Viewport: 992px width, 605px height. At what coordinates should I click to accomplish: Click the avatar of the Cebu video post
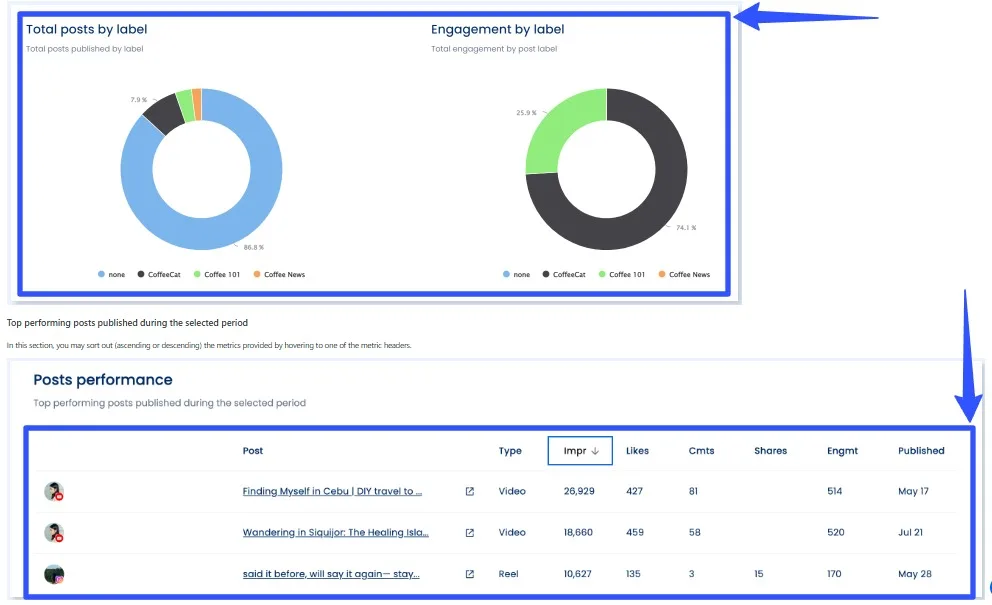[54, 492]
